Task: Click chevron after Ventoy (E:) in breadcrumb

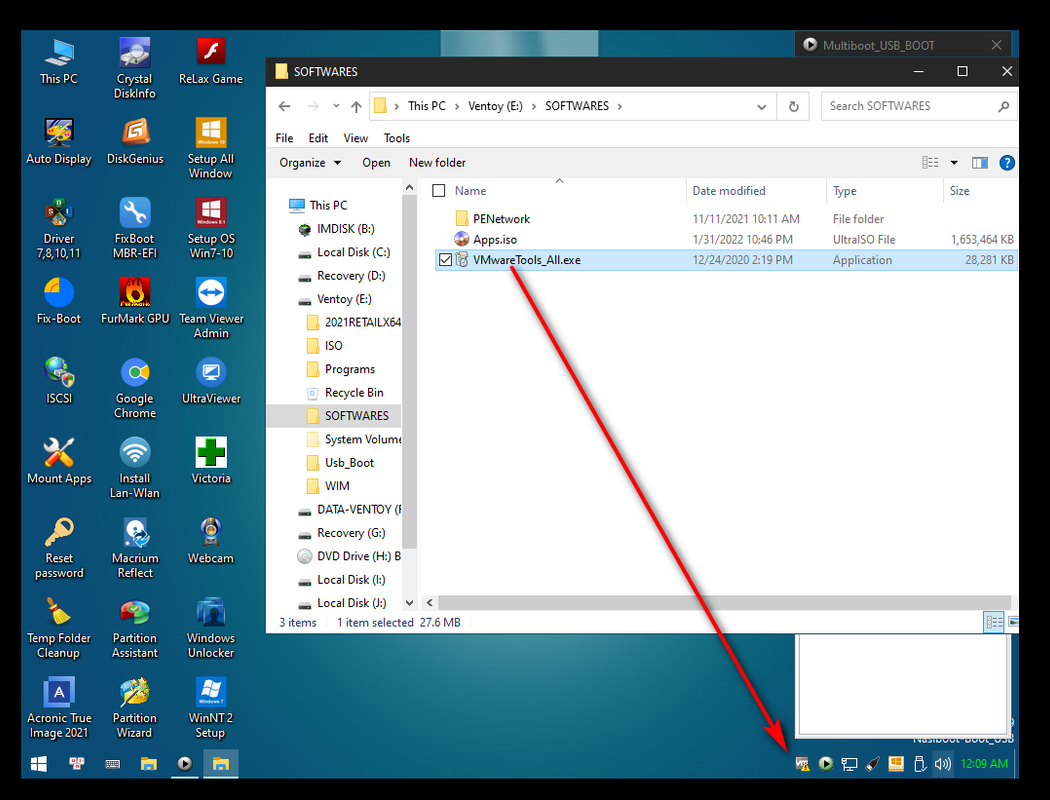Action: 534,106
